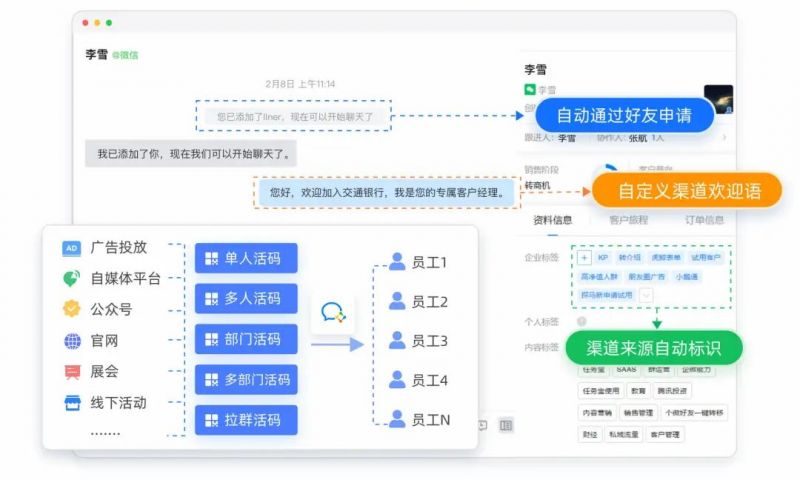Viewport: 800px width, 480px height.
Task: Select the 客户管理 content tag
Action: click(665, 435)
